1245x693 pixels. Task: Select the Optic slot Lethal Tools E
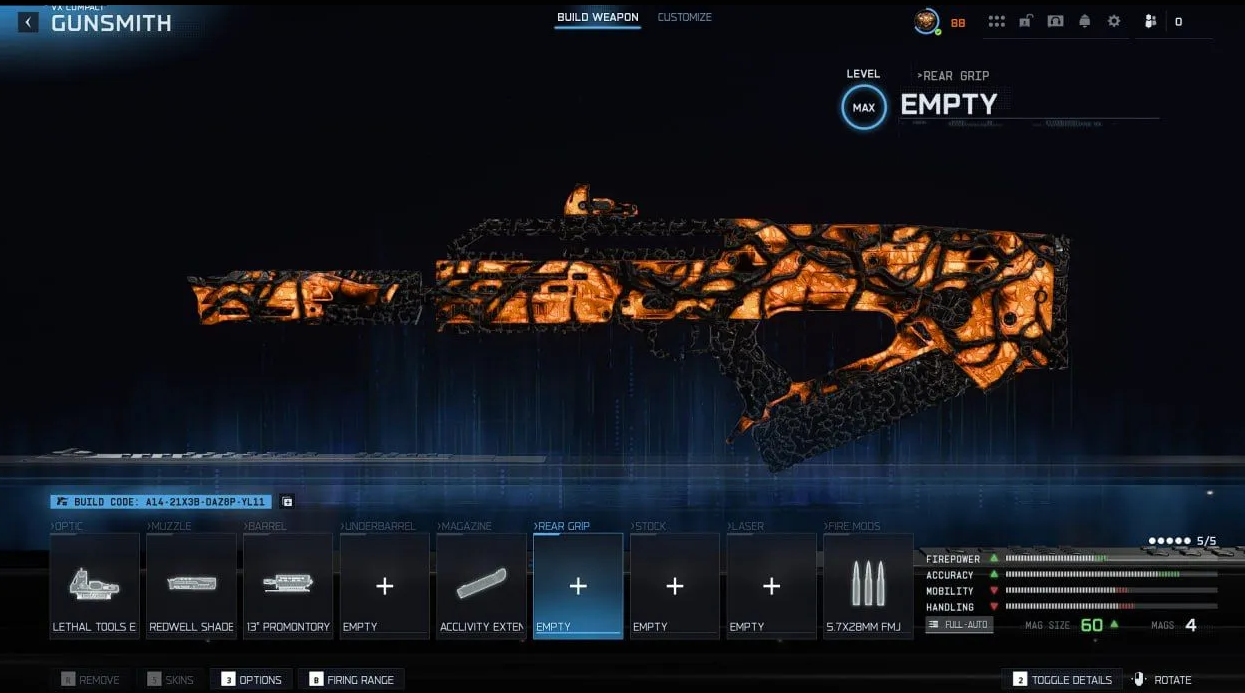pos(95,586)
